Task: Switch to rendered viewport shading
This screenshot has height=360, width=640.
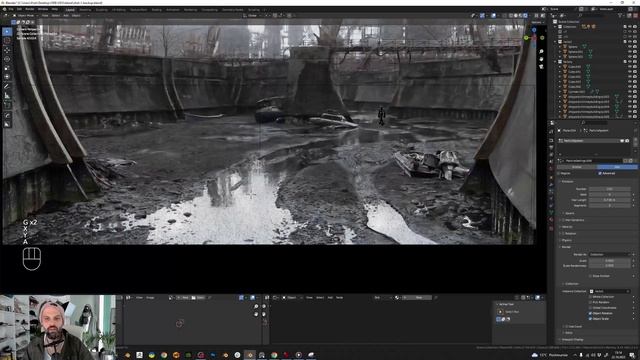Action: point(526,16)
